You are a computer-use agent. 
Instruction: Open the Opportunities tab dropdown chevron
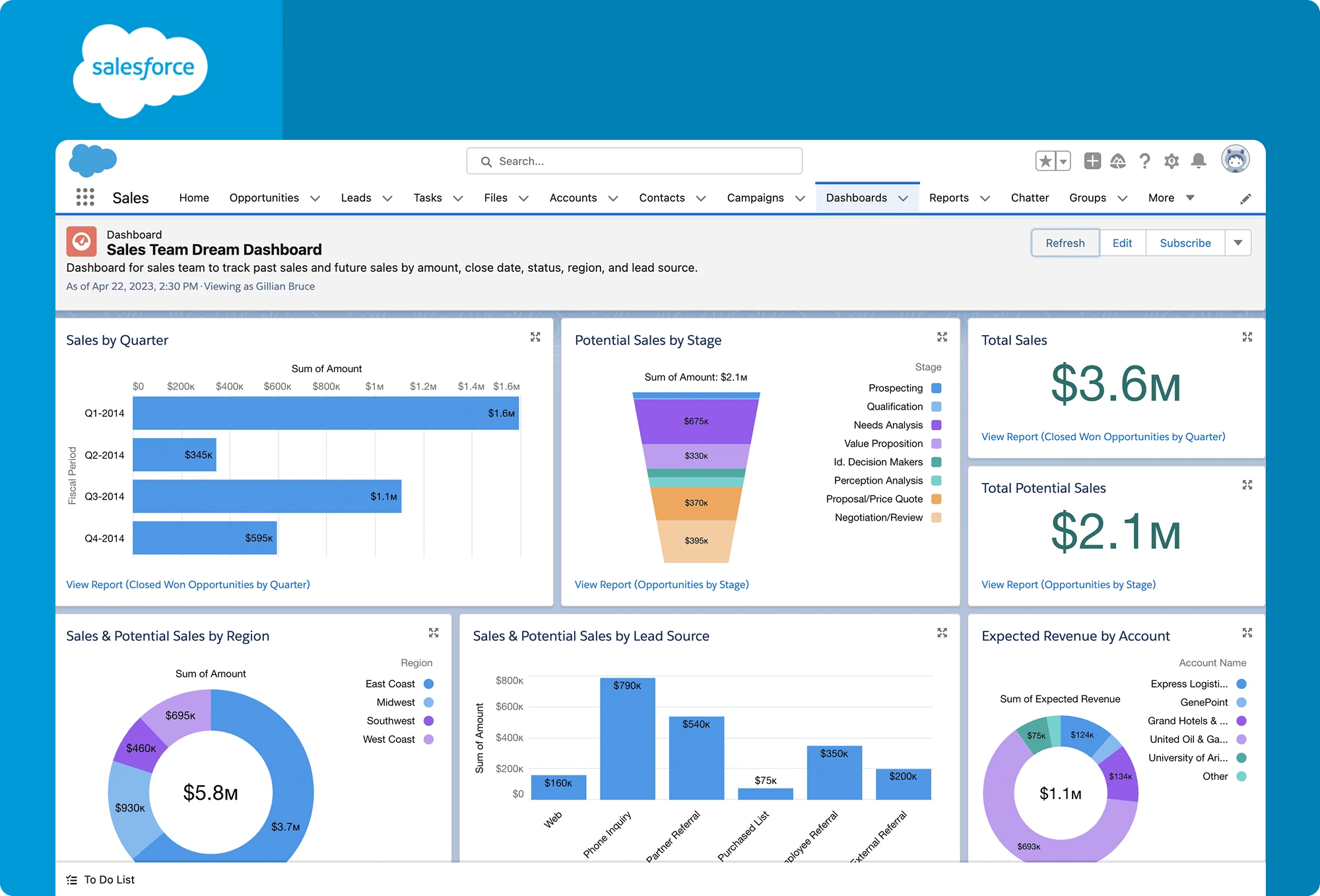315,199
